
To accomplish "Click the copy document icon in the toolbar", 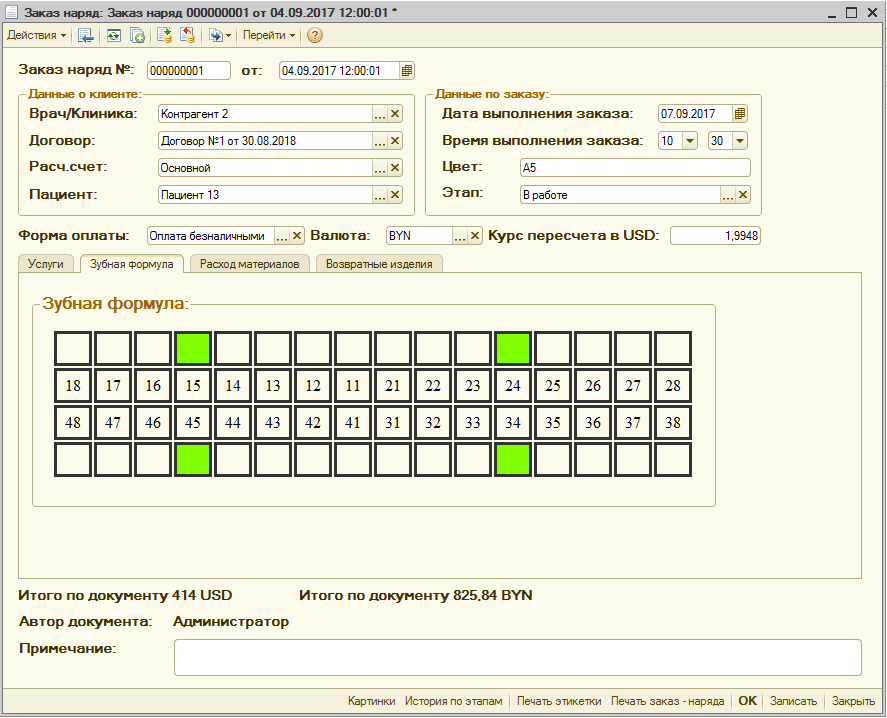I will (137, 35).
